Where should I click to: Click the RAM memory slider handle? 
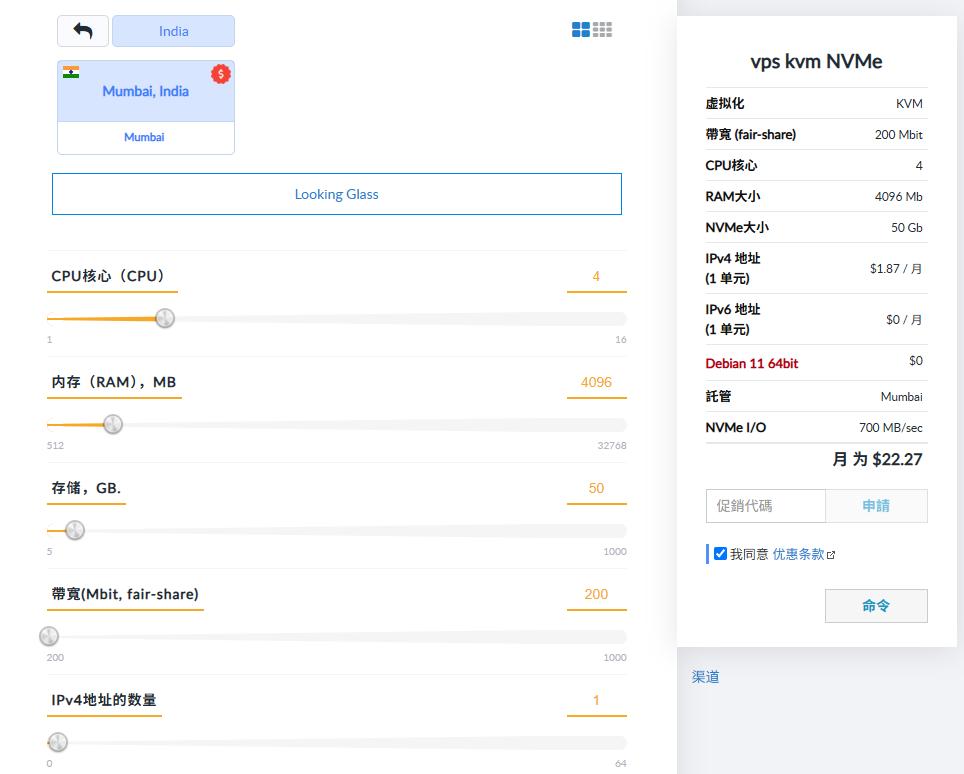[113, 424]
